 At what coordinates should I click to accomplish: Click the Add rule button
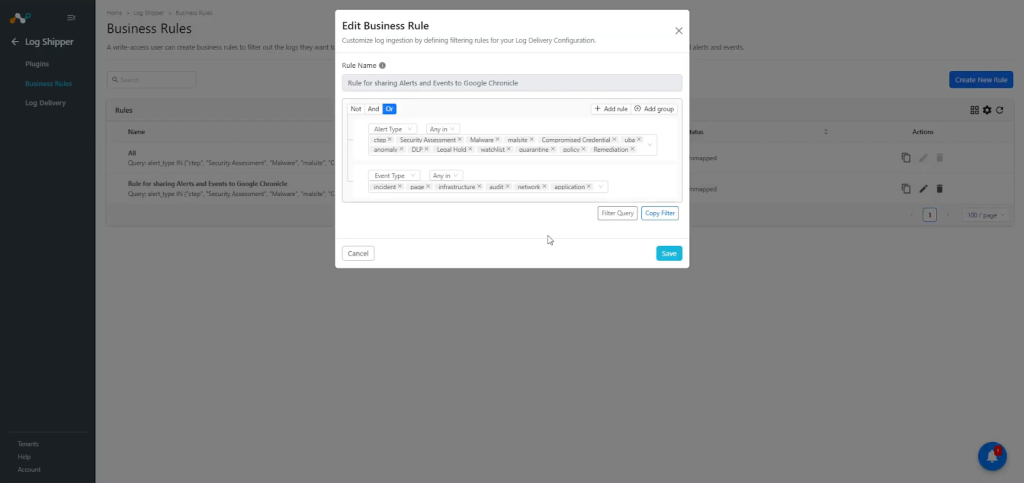click(611, 109)
